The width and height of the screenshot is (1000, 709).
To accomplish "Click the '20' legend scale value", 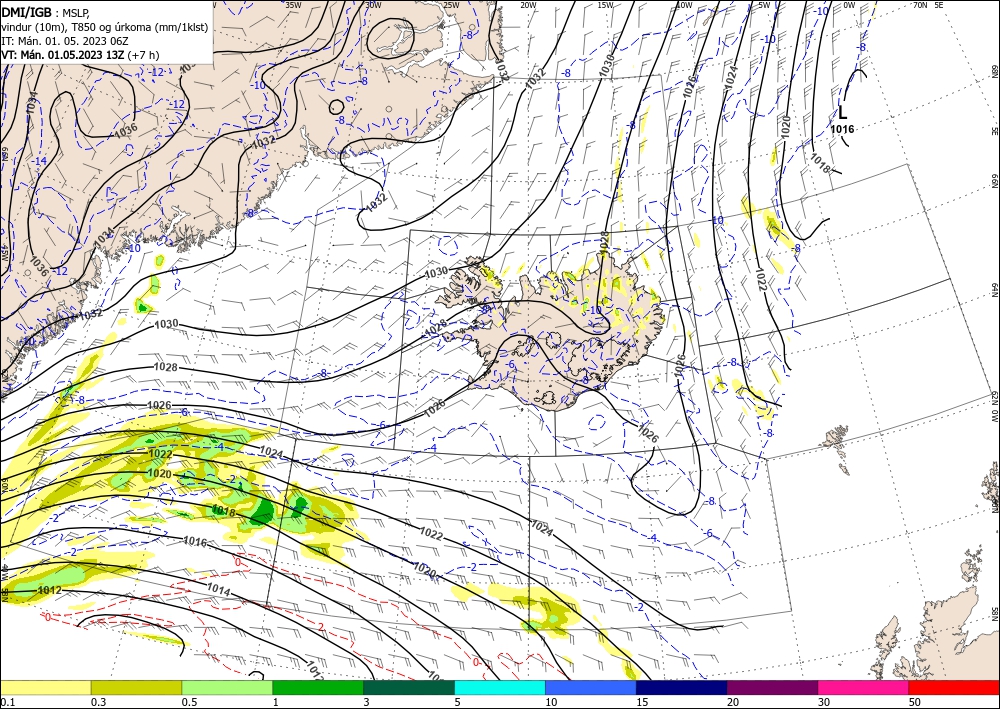I will (x=733, y=702).
